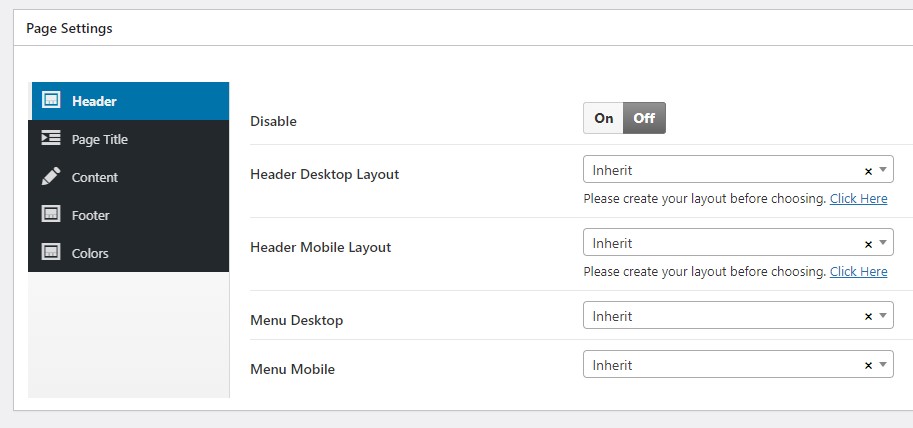913x428 pixels.
Task: Expand the Menu Desktop dropdown arrow
Action: pyautogui.click(x=883, y=316)
